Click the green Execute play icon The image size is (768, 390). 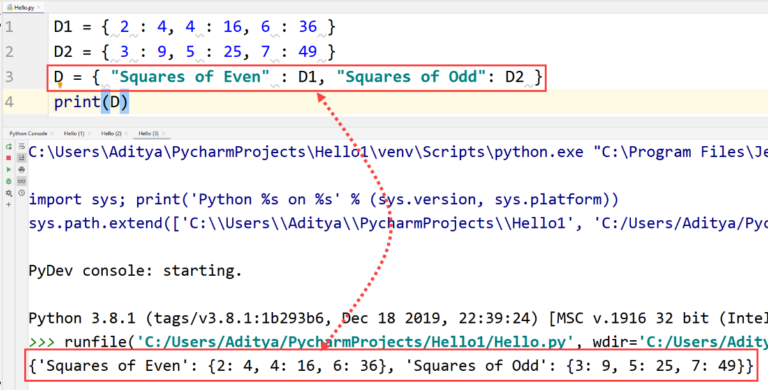pos(8,170)
